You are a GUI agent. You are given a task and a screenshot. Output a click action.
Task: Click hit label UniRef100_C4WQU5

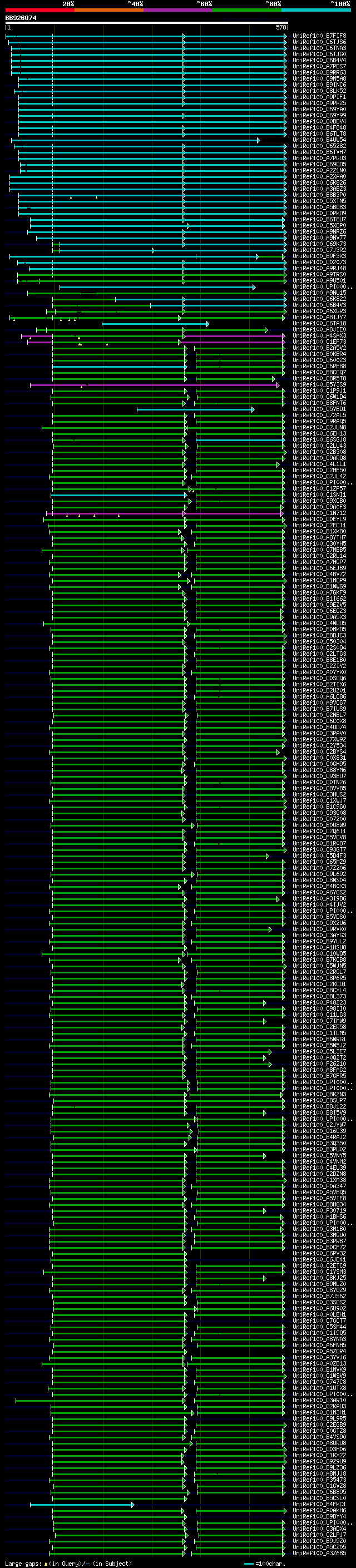pos(319,624)
